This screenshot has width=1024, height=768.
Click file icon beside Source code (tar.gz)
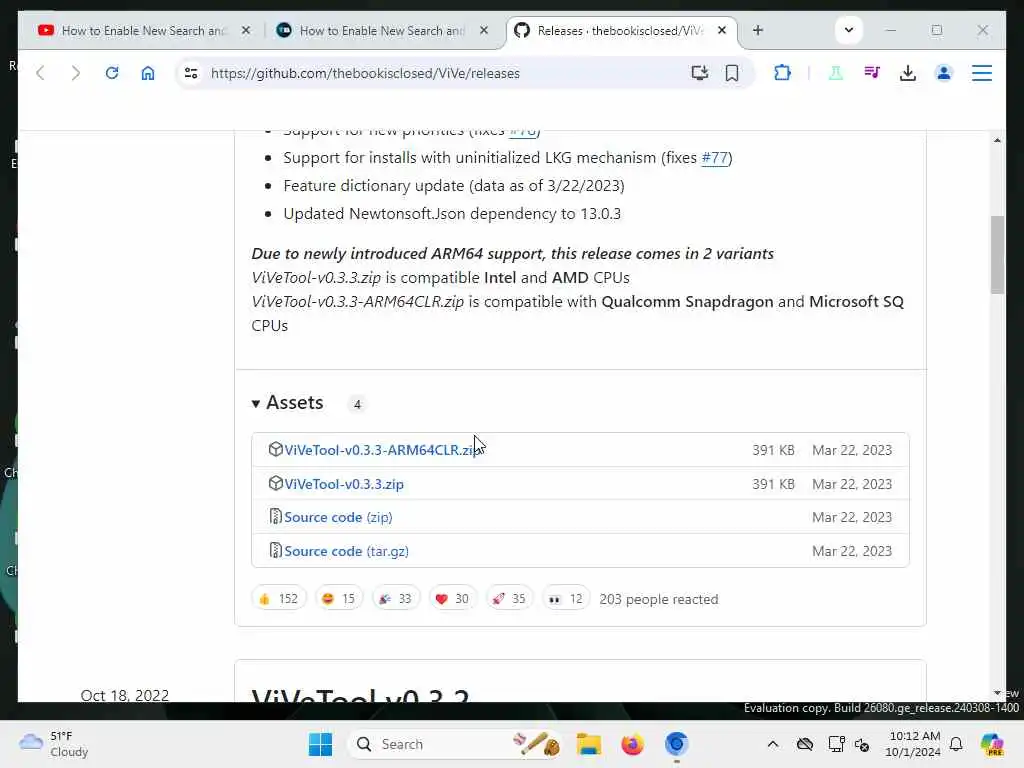click(276, 551)
